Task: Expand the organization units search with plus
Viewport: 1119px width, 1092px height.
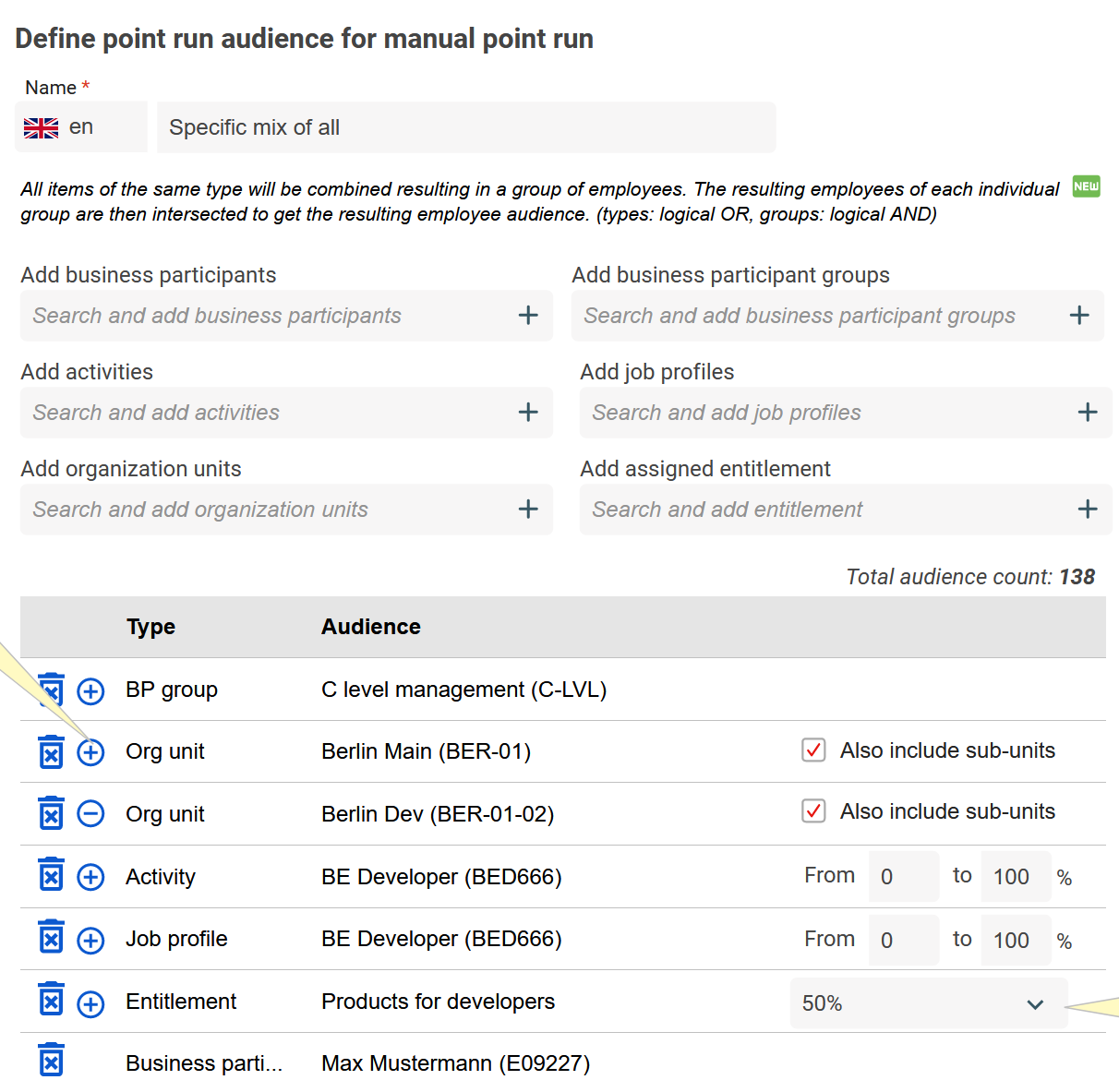Action: click(528, 510)
